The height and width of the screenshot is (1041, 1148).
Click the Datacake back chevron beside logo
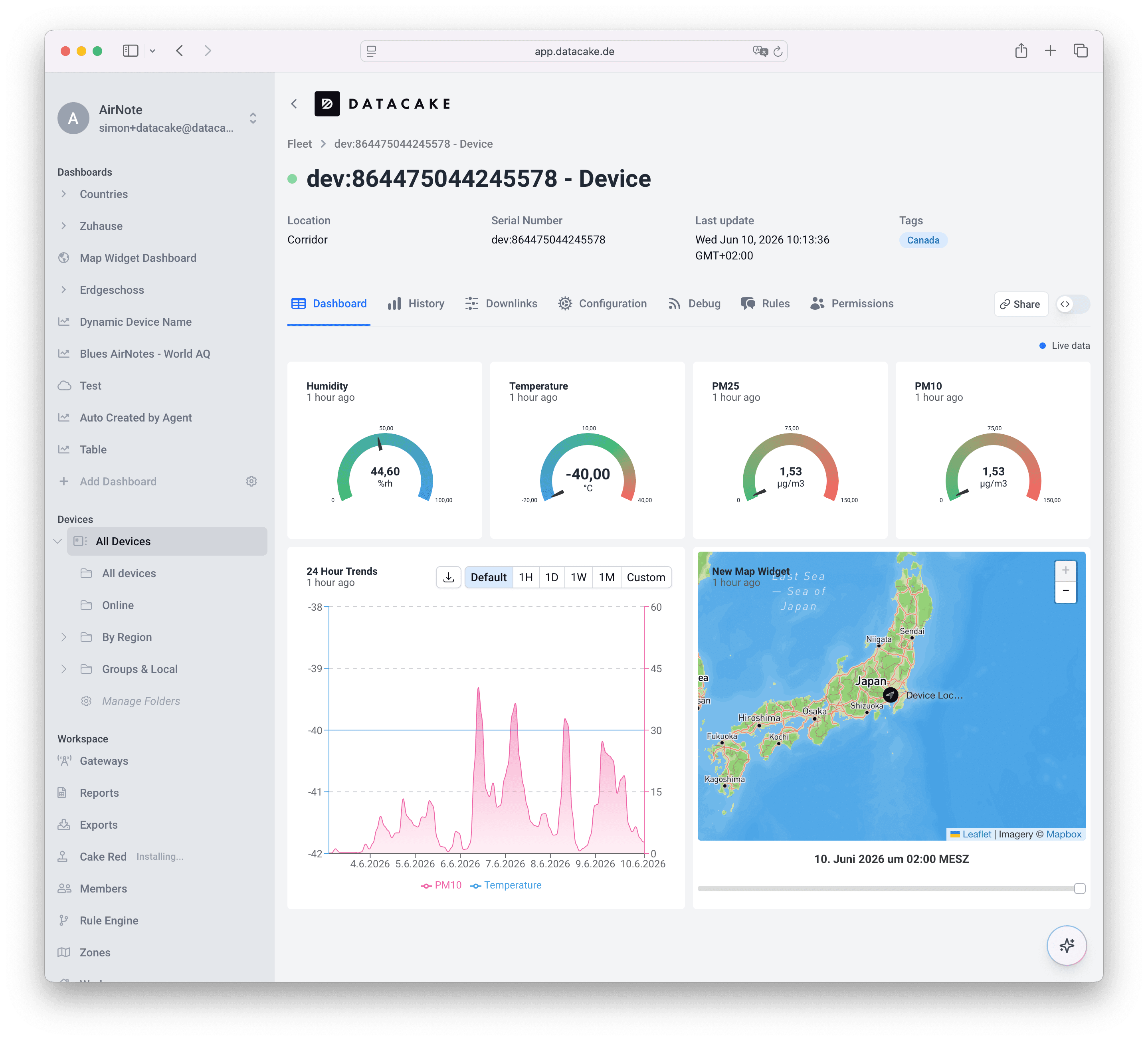click(x=295, y=104)
